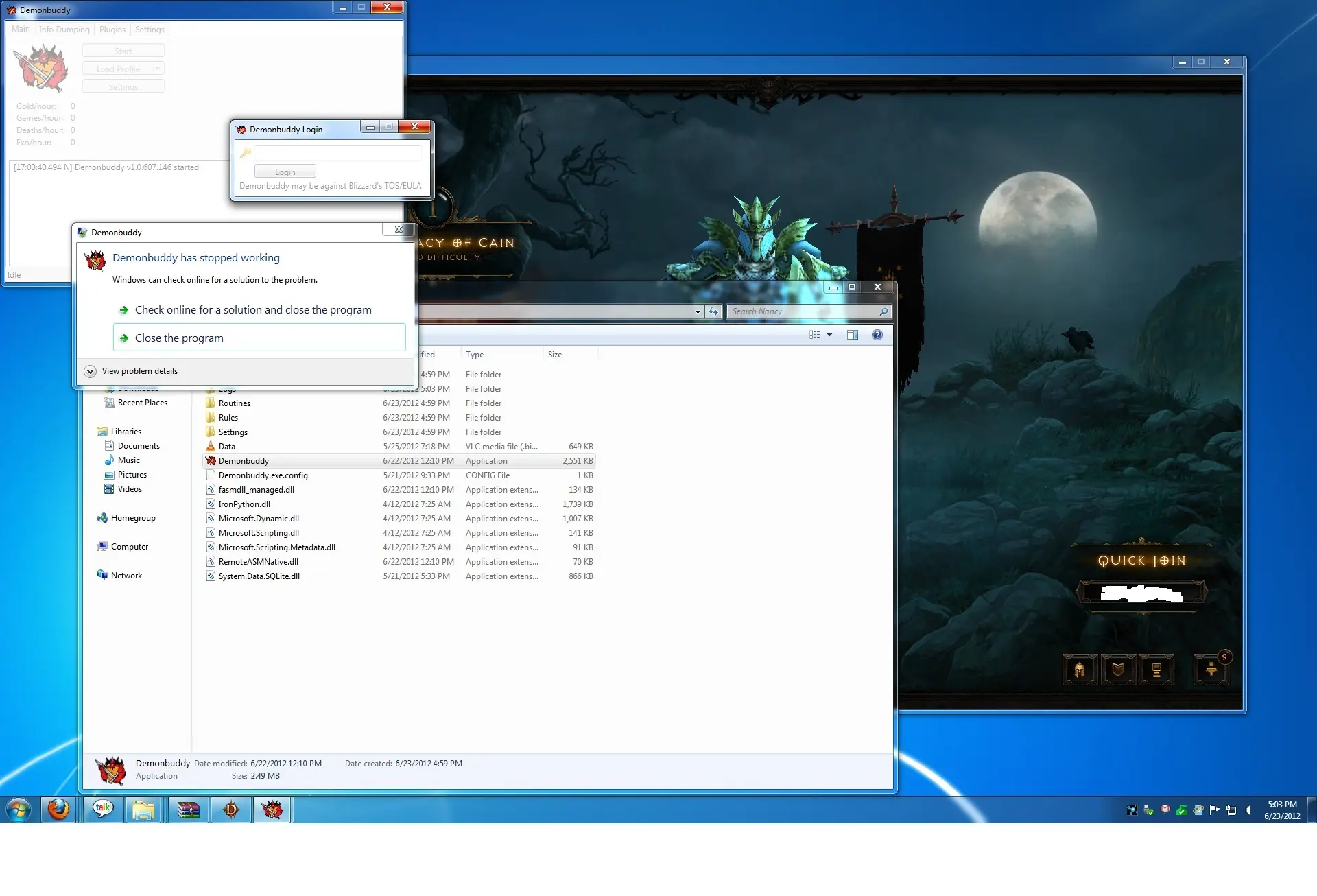Toggle the Explorer preview pane icon
The width and height of the screenshot is (1317, 896).
[x=853, y=335]
